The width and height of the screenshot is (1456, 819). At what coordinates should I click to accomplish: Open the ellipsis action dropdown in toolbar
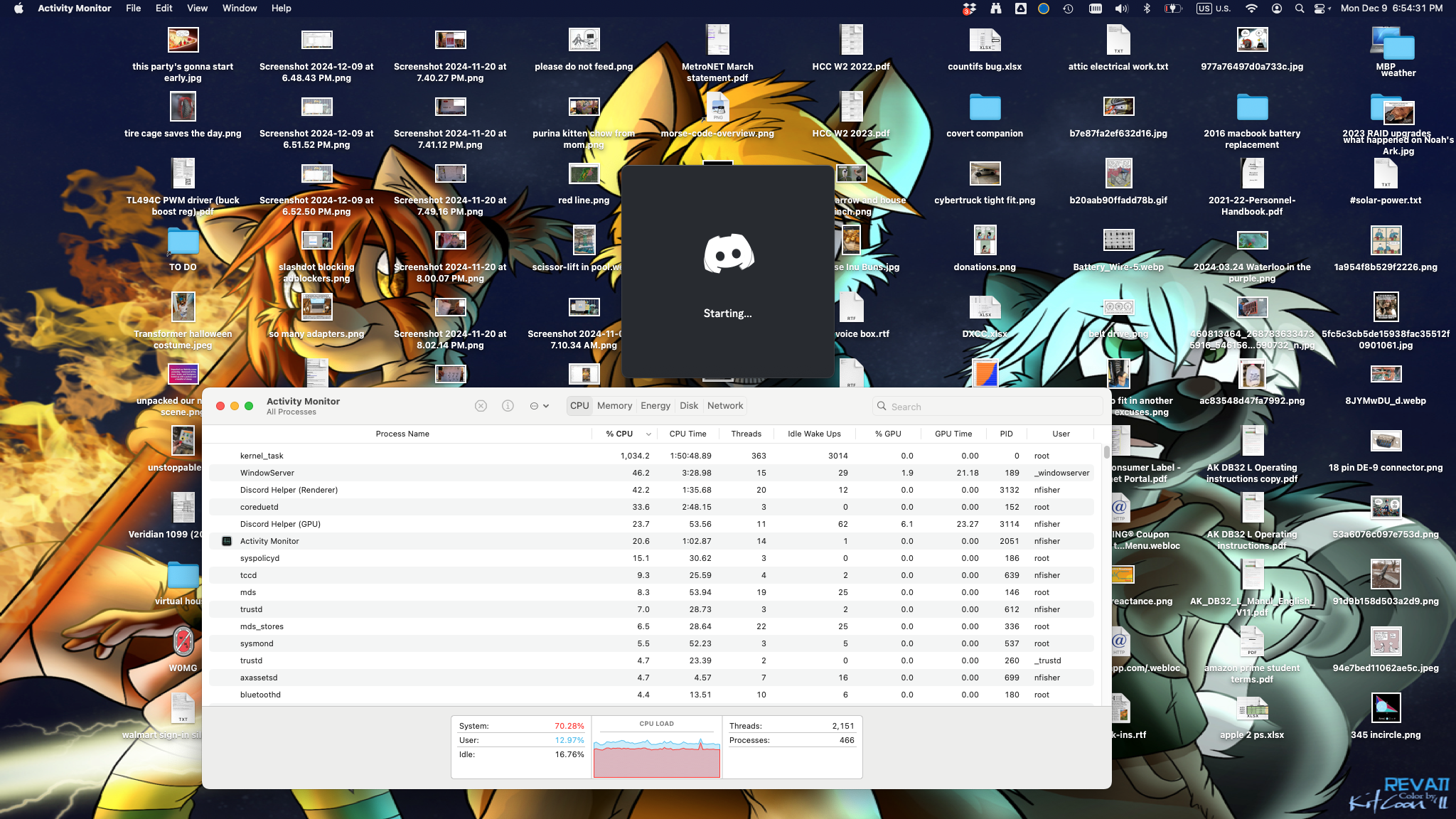click(539, 406)
